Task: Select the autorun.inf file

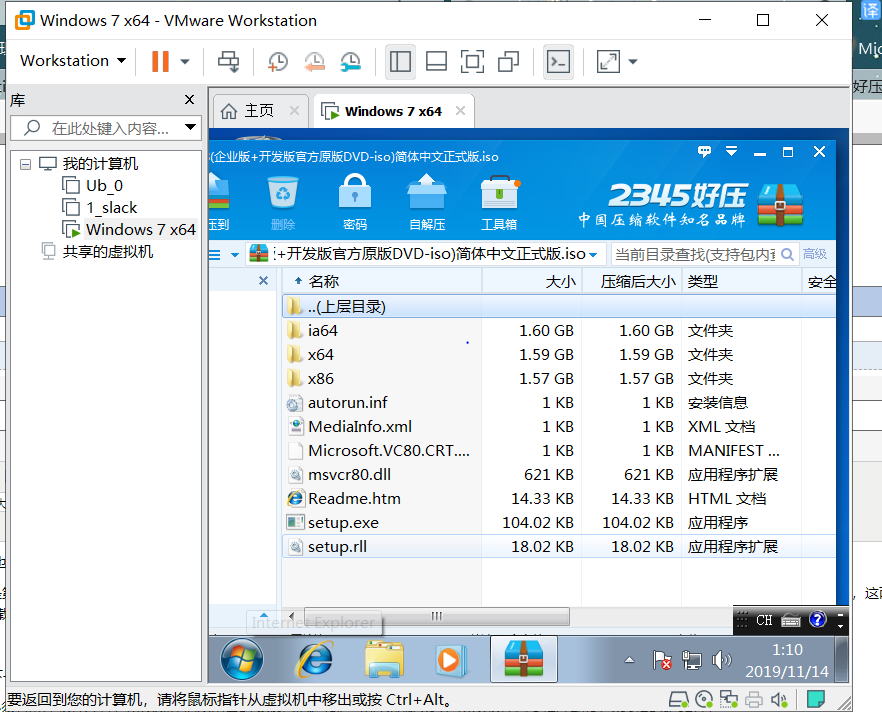Action: [x=559, y=403]
